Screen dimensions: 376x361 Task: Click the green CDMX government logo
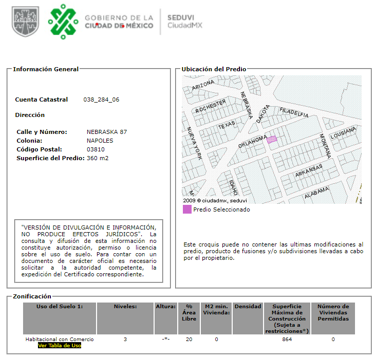(63, 22)
